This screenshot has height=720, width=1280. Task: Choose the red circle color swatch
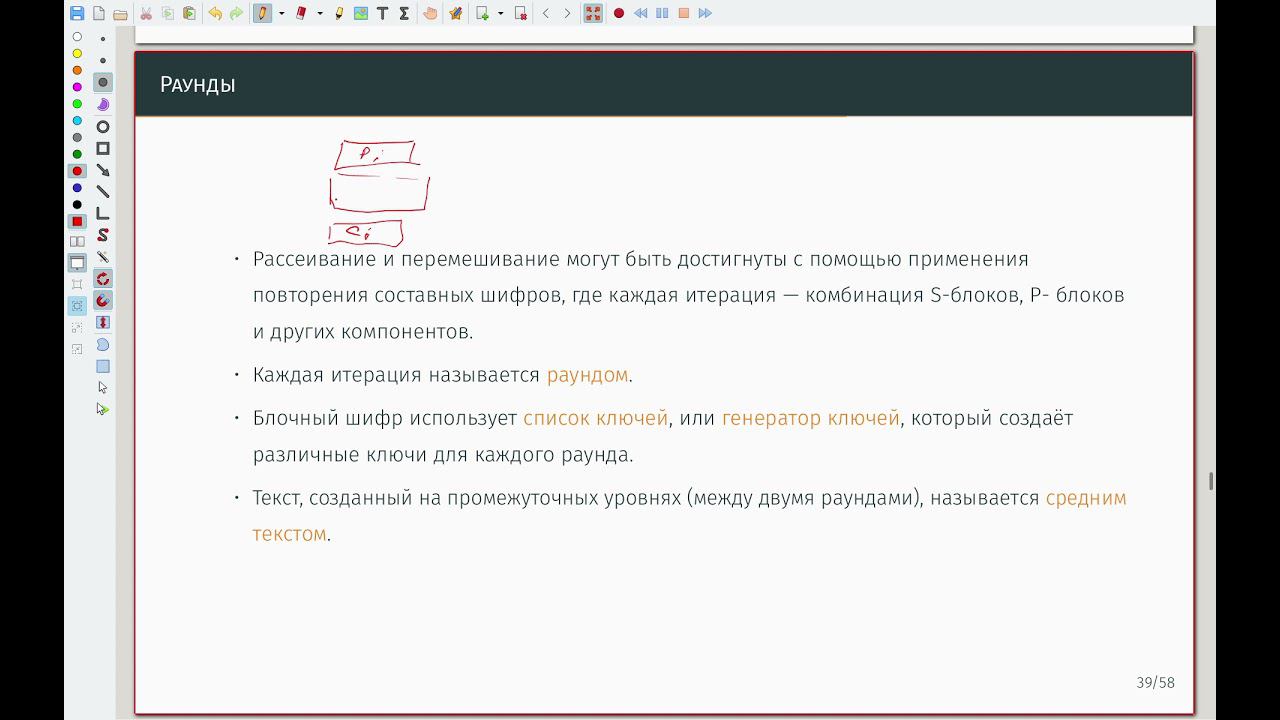77,171
